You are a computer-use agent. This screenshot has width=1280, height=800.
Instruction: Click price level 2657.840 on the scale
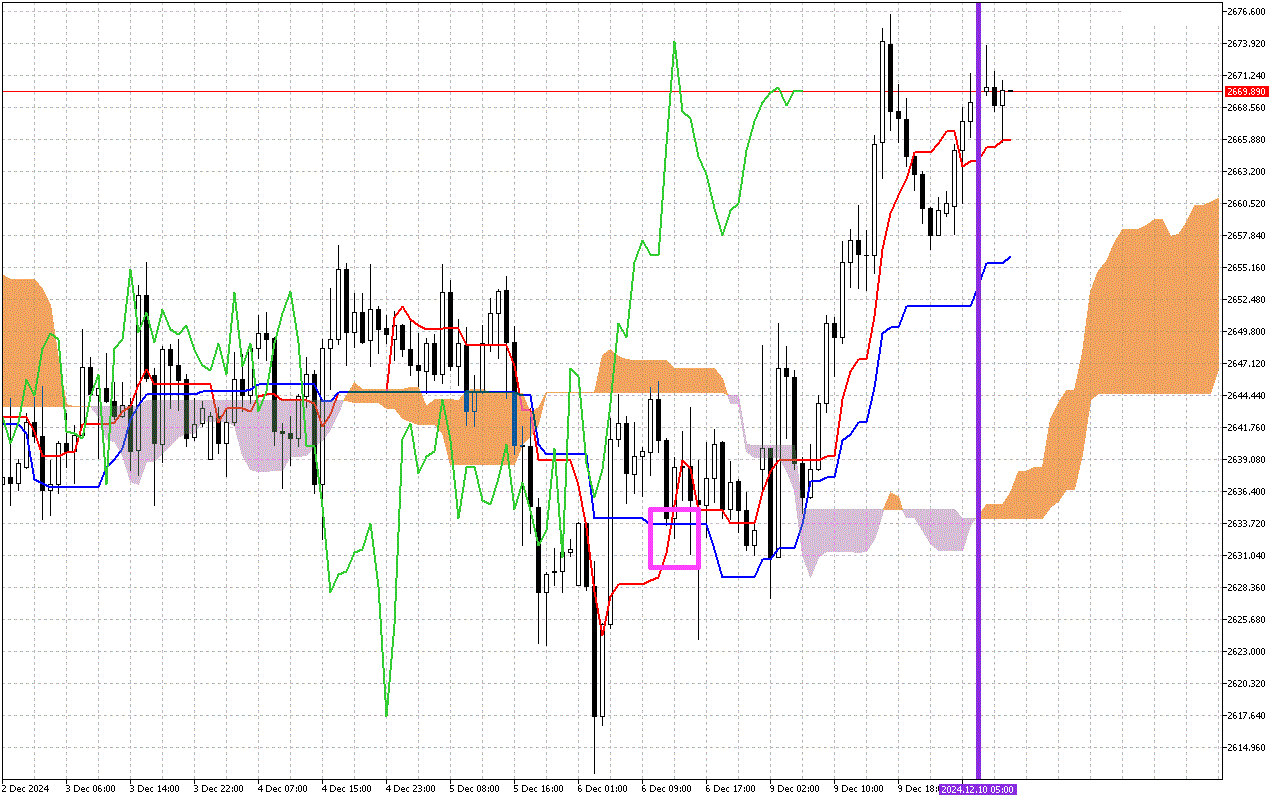[x=1245, y=236]
